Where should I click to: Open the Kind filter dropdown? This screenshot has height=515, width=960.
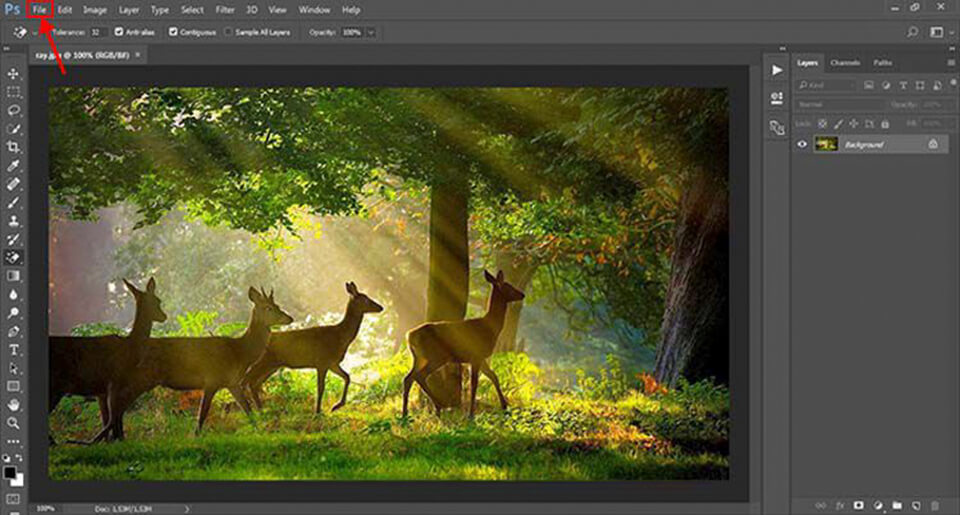point(826,85)
